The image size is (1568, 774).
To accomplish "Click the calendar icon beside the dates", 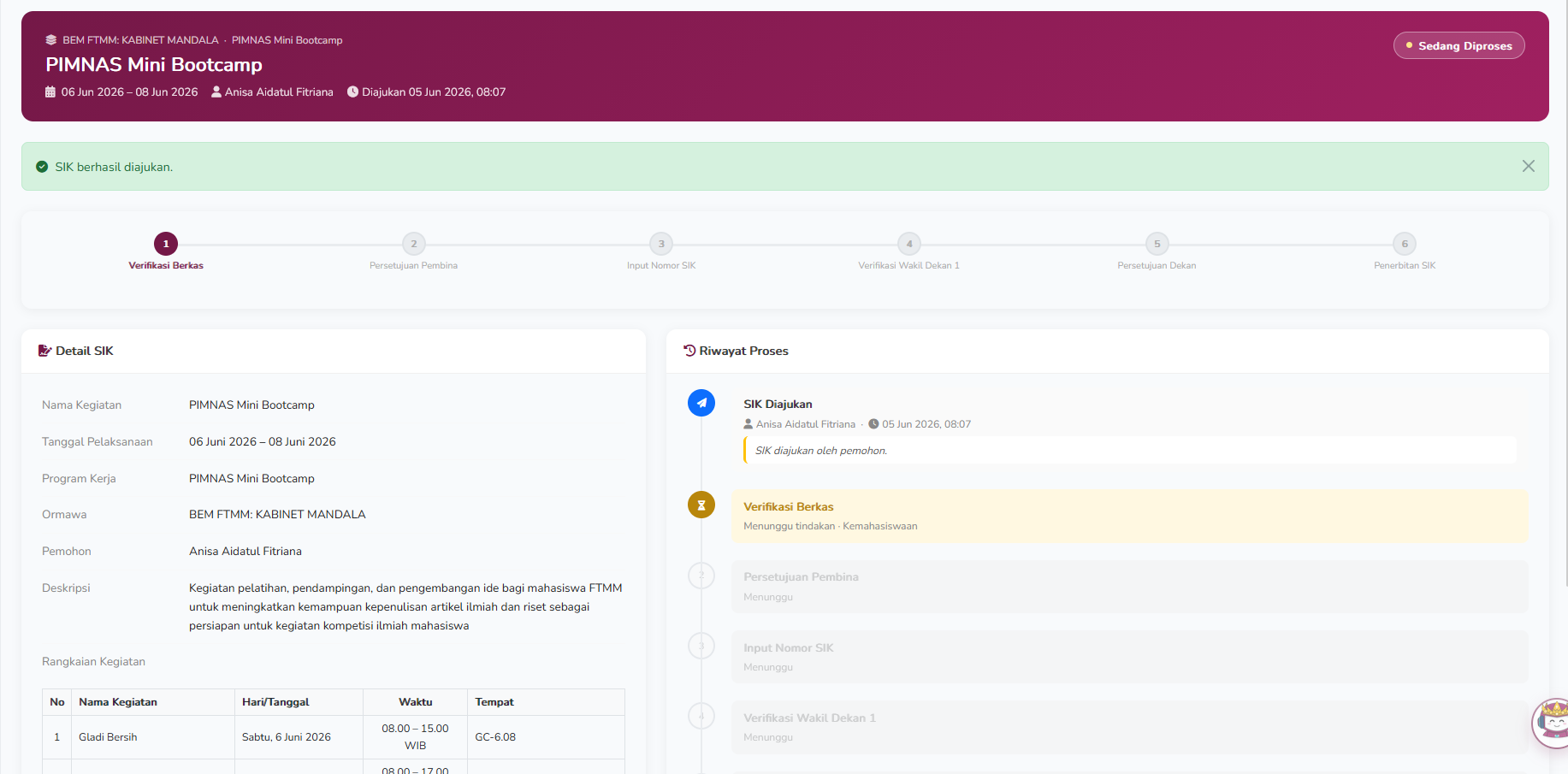I will click(50, 92).
